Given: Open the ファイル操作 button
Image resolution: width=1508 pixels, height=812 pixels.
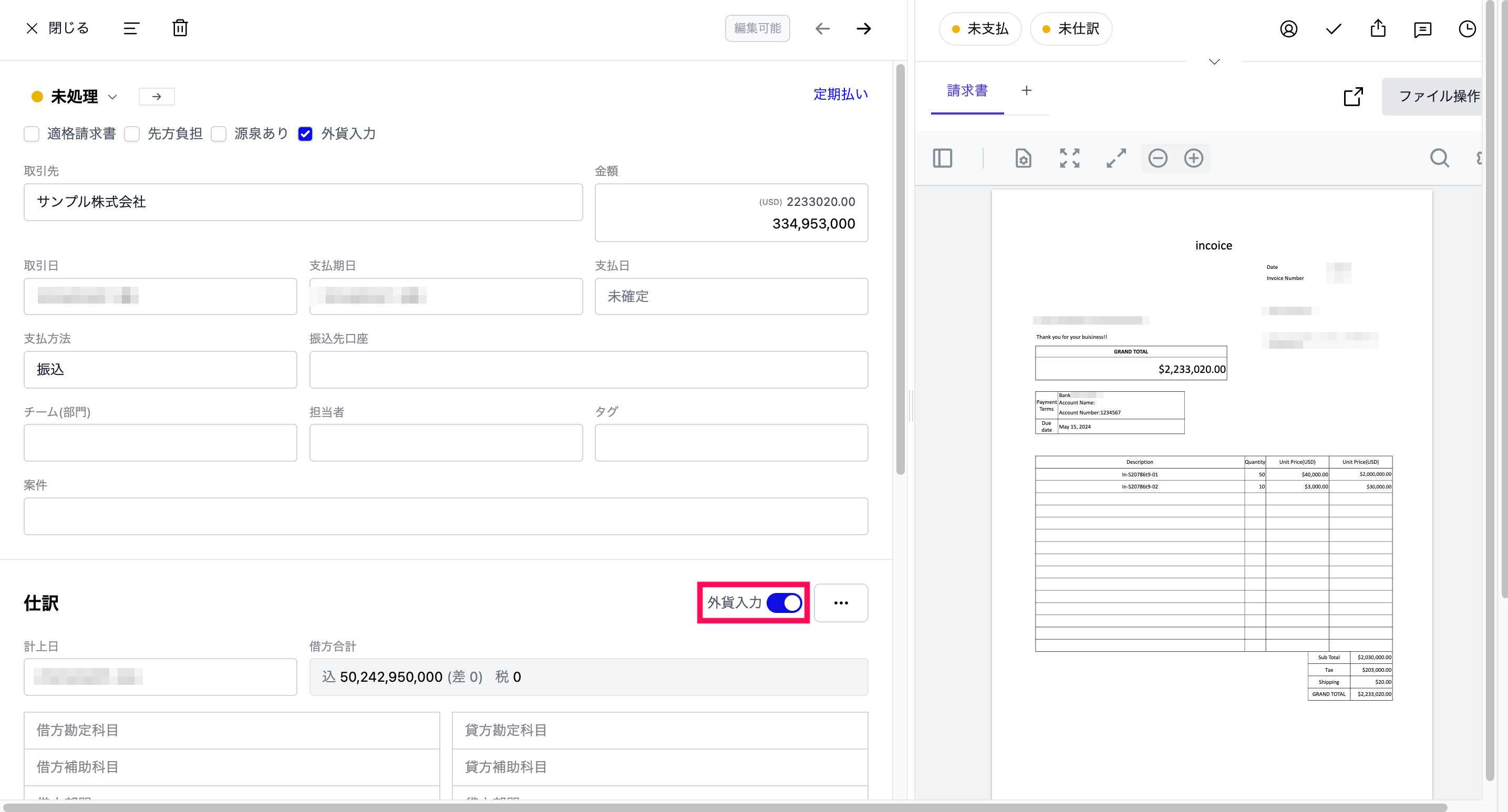Looking at the screenshot, I should tap(1439, 96).
